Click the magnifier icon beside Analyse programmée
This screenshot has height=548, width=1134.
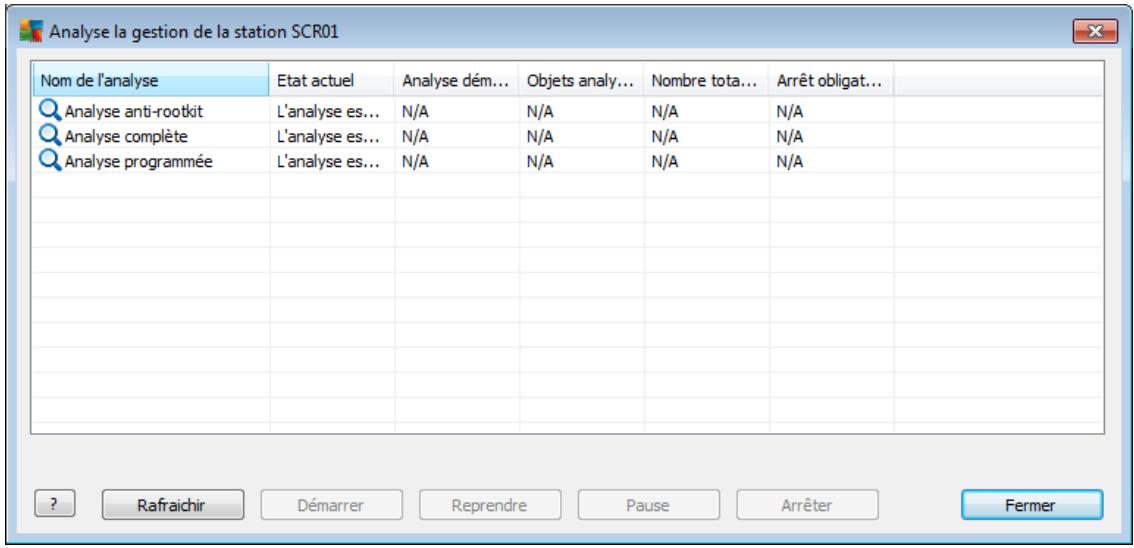tap(50, 160)
